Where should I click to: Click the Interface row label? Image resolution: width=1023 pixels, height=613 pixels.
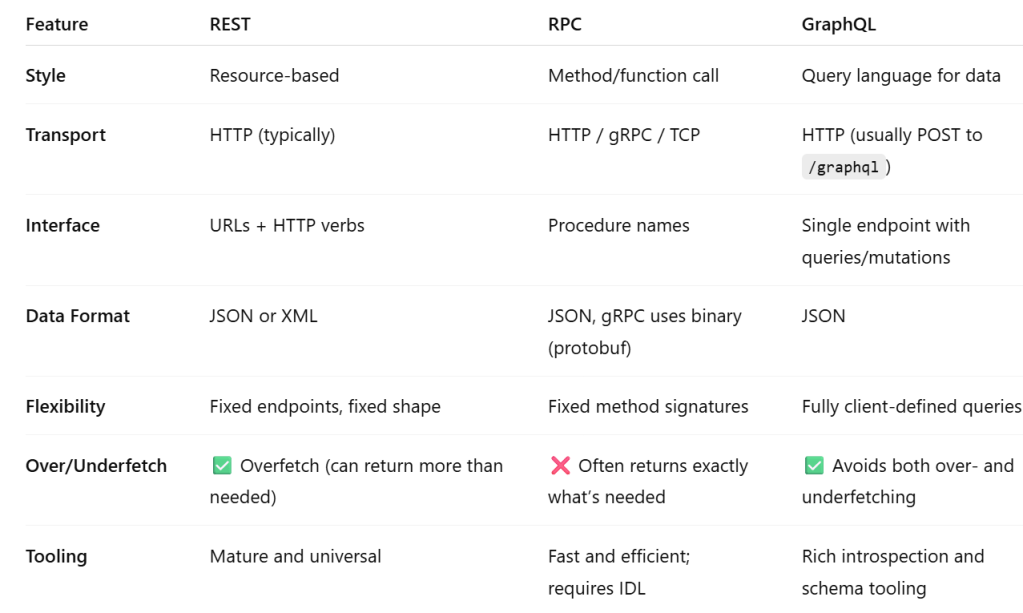tap(62, 226)
